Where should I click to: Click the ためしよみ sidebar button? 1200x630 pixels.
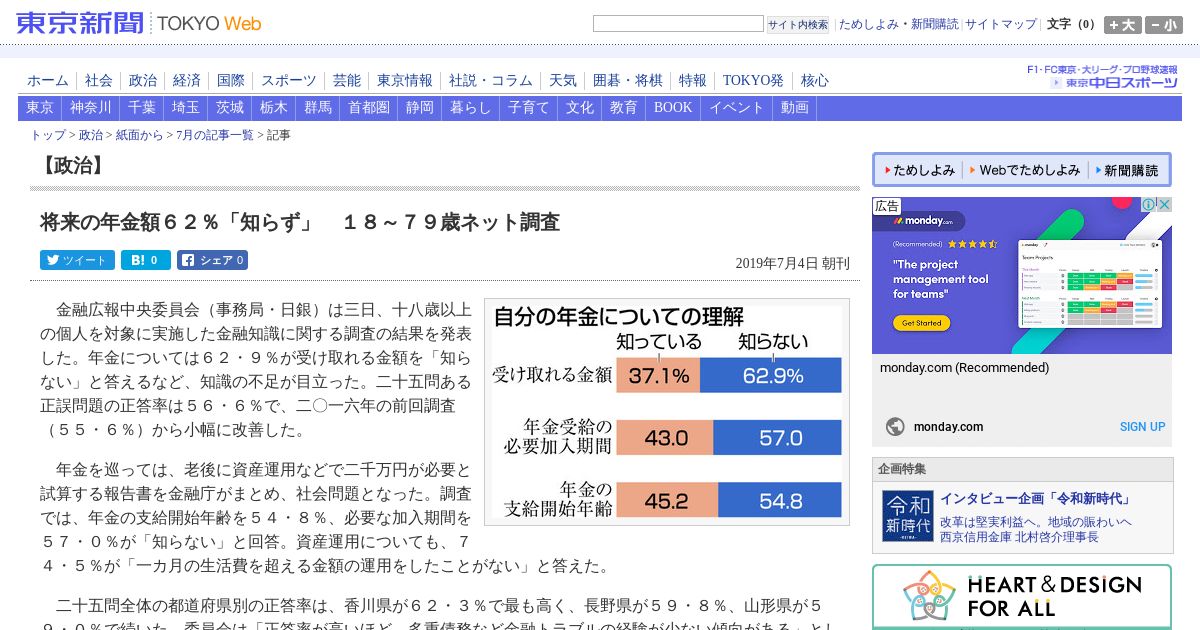918,170
